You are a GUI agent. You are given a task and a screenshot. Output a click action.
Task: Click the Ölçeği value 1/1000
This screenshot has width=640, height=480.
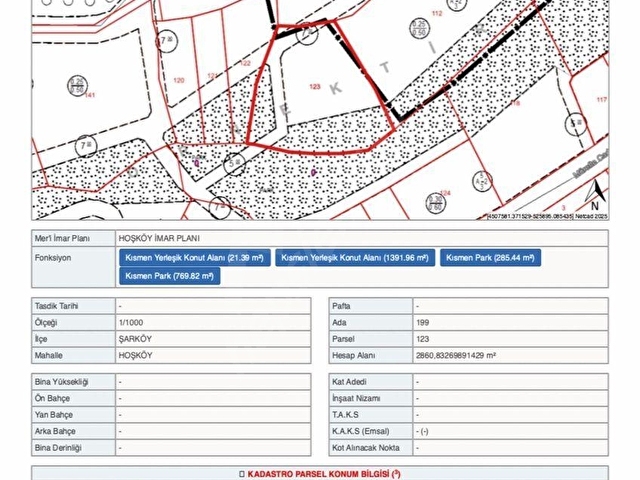(x=131, y=323)
